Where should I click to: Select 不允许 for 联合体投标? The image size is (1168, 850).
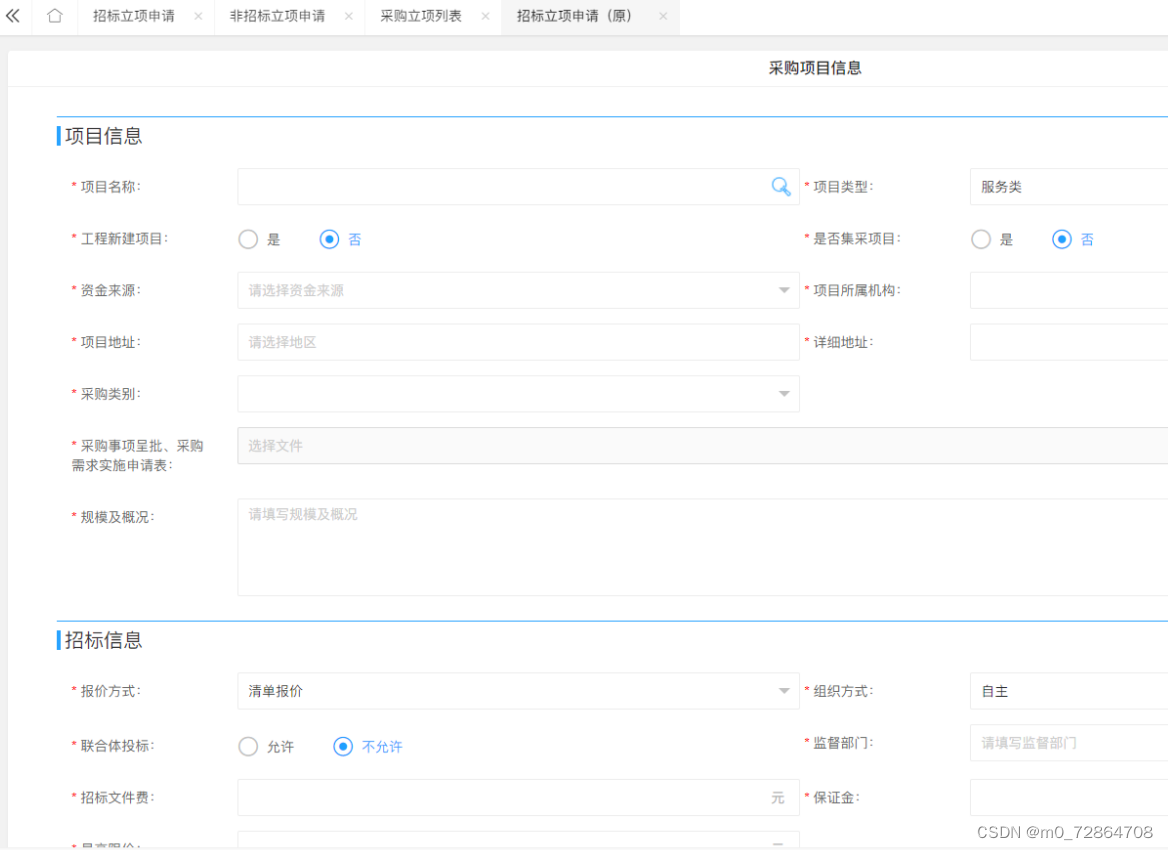[x=343, y=746]
